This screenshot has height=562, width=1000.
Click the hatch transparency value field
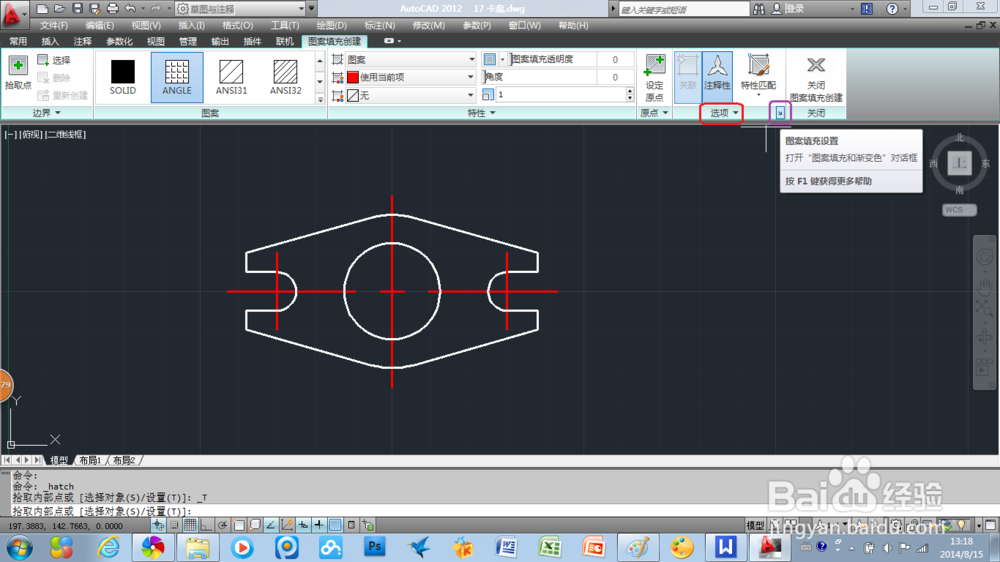pos(615,59)
